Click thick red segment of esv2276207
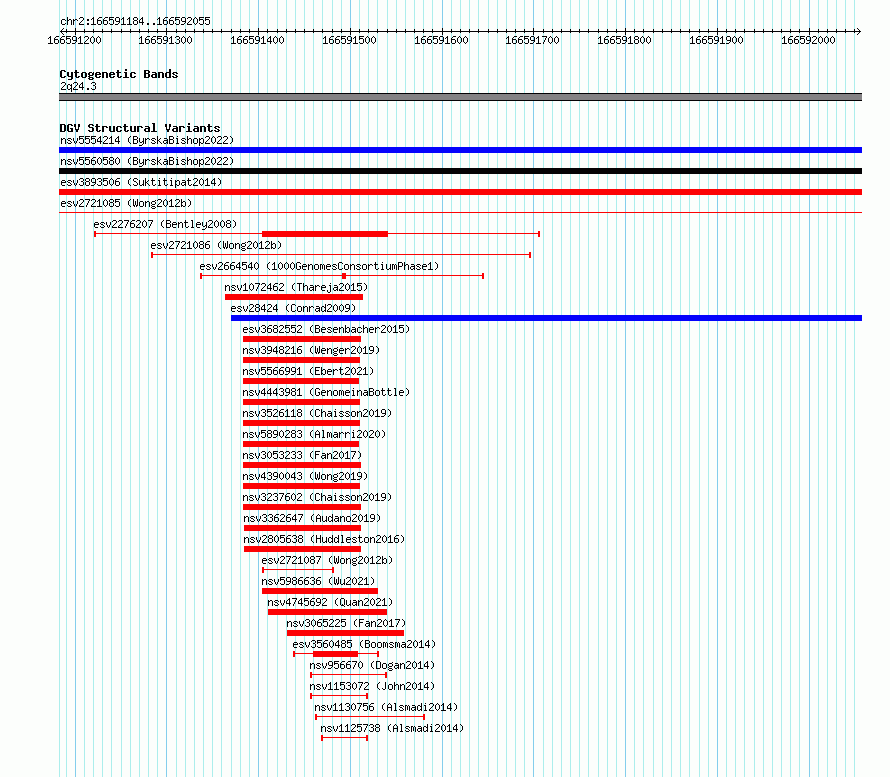 pos(325,234)
